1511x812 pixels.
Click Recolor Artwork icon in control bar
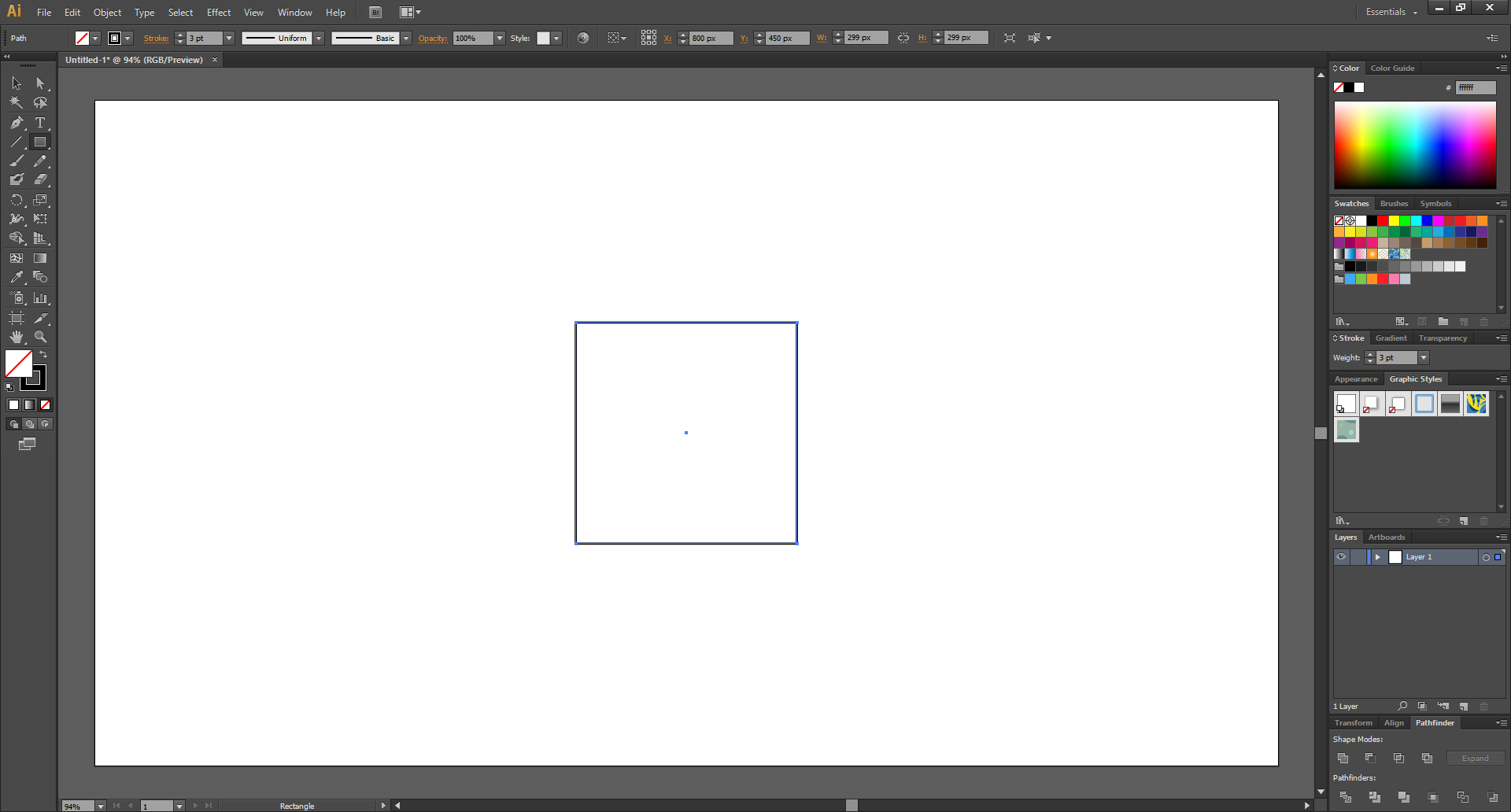coord(583,38)
